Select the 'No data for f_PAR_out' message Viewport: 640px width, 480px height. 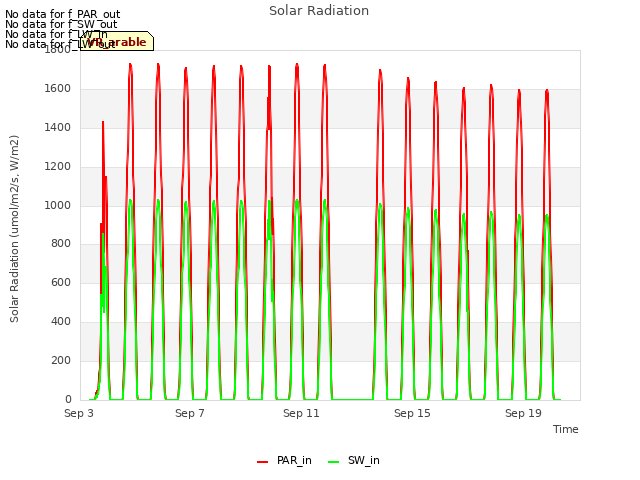pyautogui.click(x=62, y=14)
